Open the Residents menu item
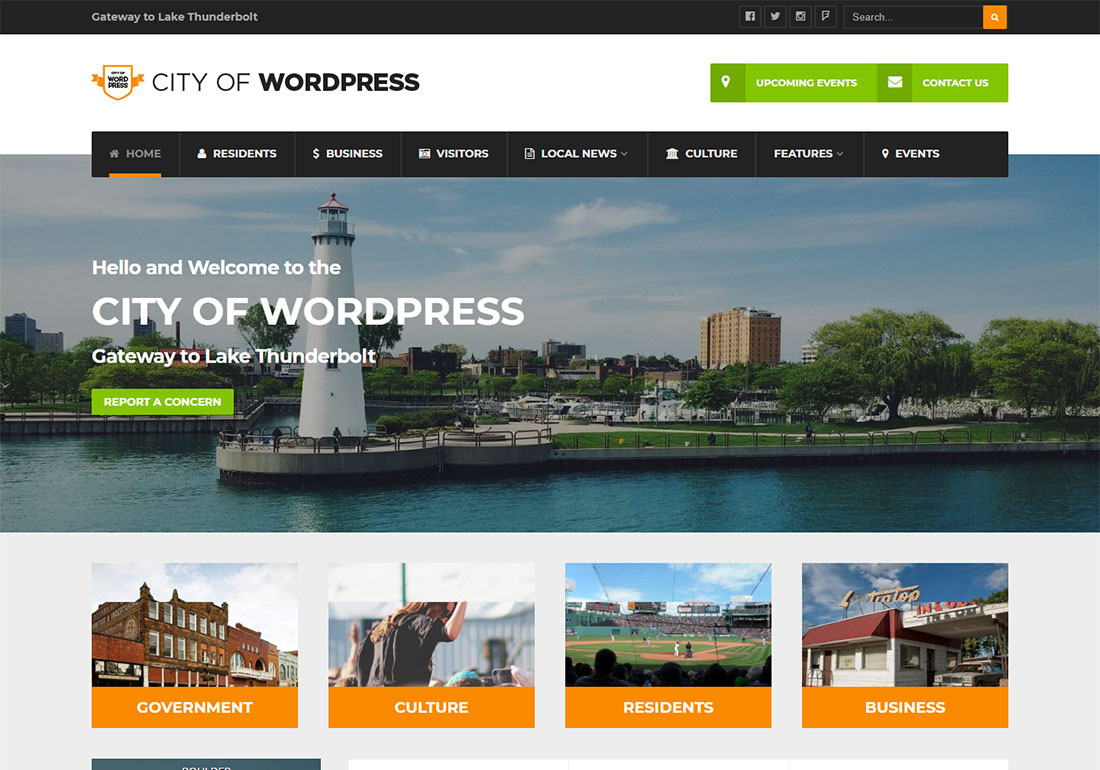Image resolution: width=1100 pixels, height=770 pixels. point(237,154)
